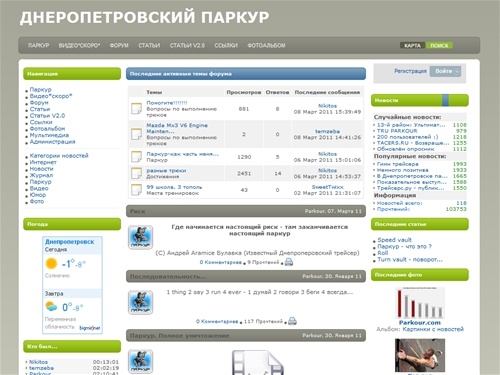The width and height of the screenshot is (500, 375).
Task: Open temzeba last poster in forum table
Action: (x=327, y=131)
